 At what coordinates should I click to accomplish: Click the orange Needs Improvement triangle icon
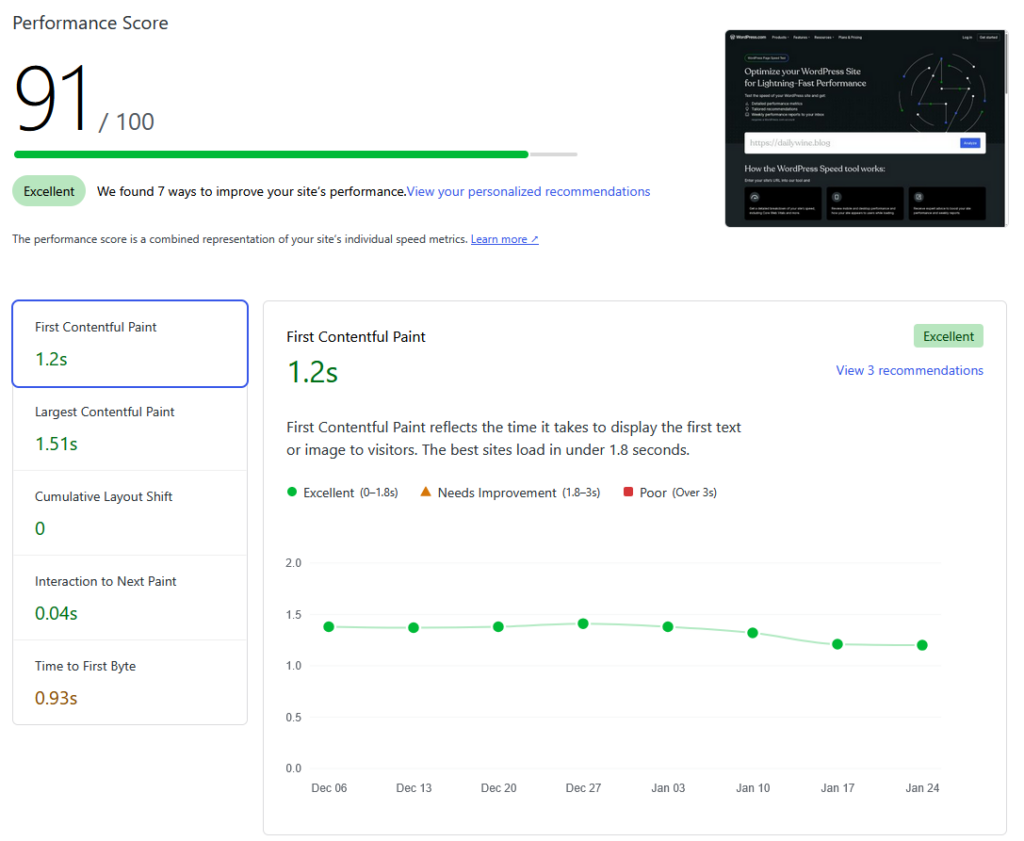425,492
